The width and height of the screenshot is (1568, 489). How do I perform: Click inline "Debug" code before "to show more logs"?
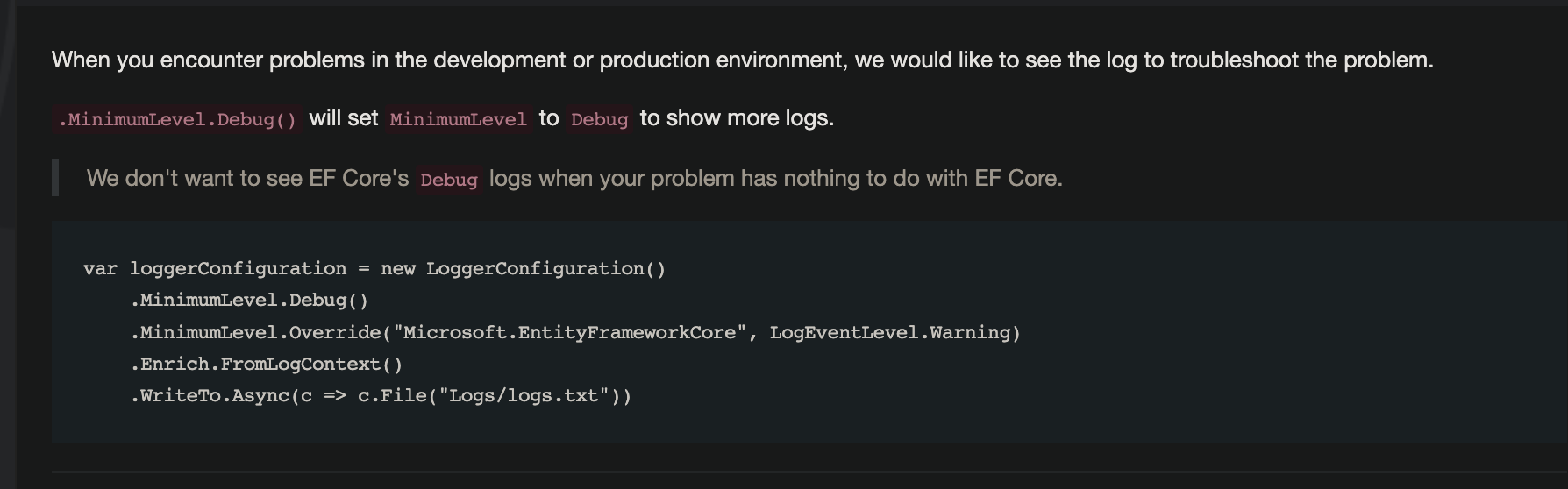tap(599, 119)
